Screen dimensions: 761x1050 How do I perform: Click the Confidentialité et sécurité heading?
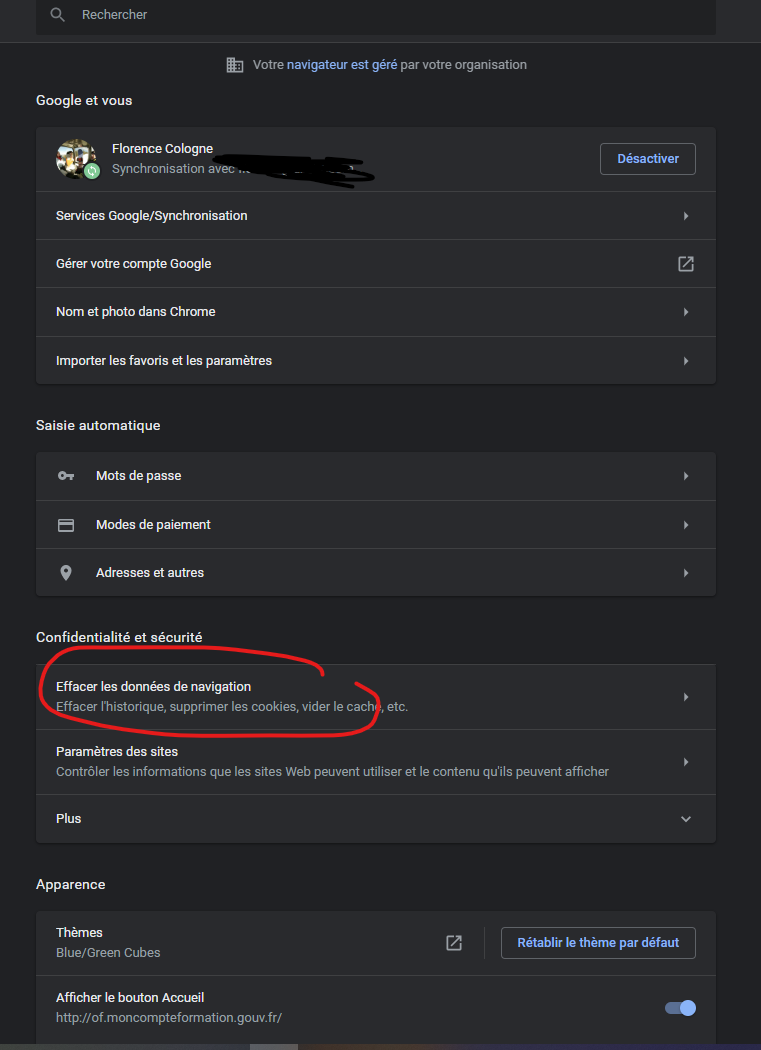tap(119, 637)
